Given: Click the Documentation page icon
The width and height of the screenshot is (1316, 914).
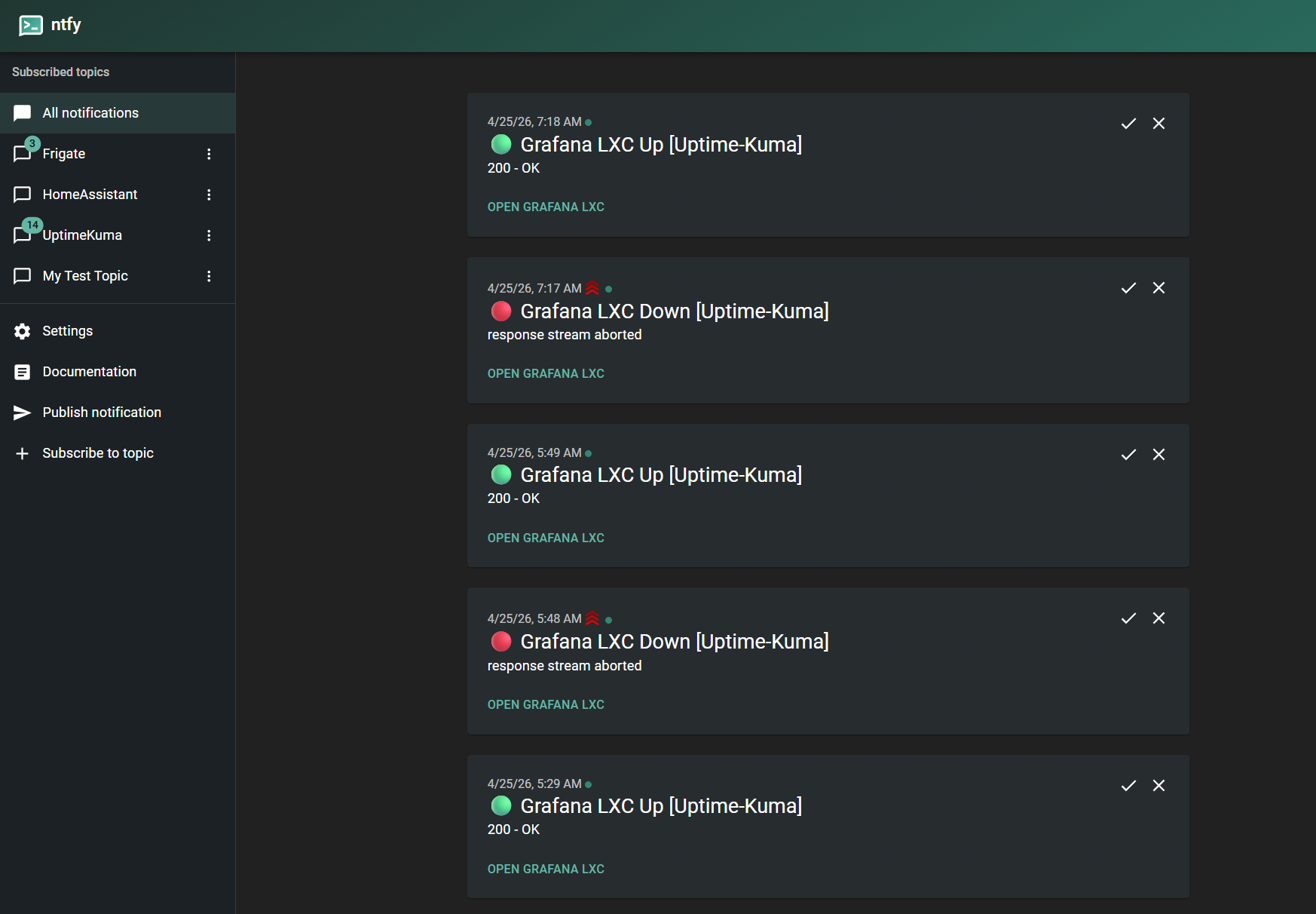Looking at the screenshot, I should click(x=23, y=372).
